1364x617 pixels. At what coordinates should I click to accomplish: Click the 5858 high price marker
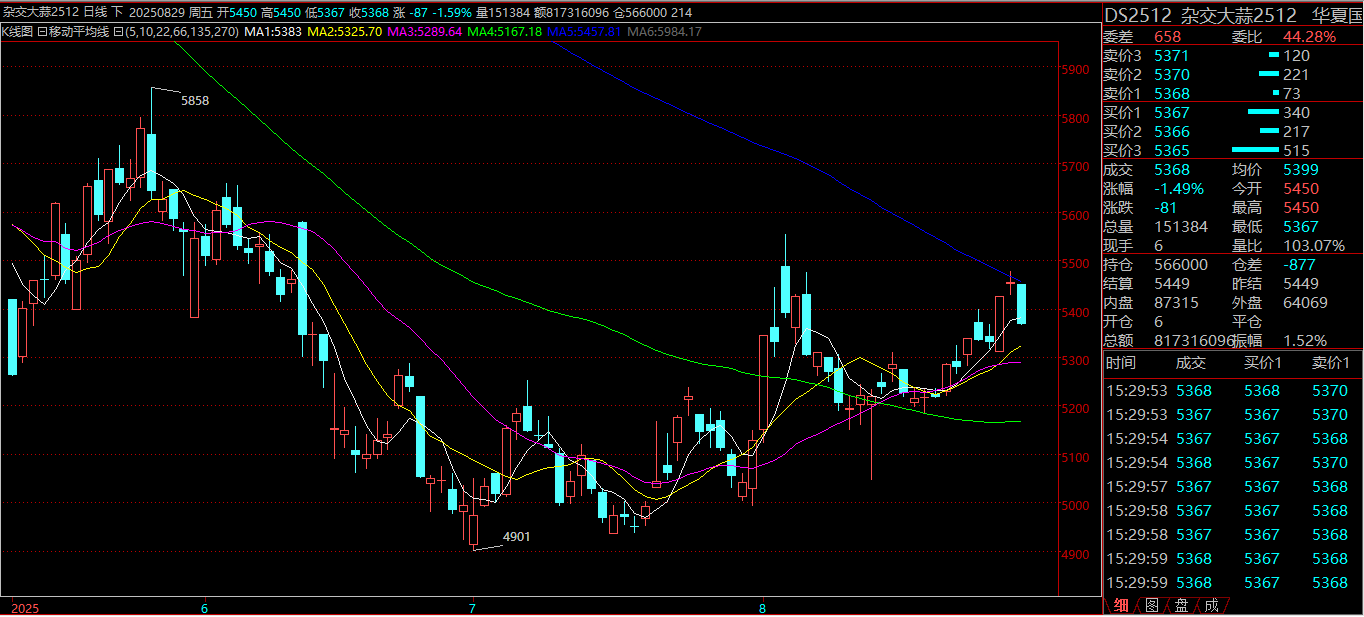tap(194, 101)
